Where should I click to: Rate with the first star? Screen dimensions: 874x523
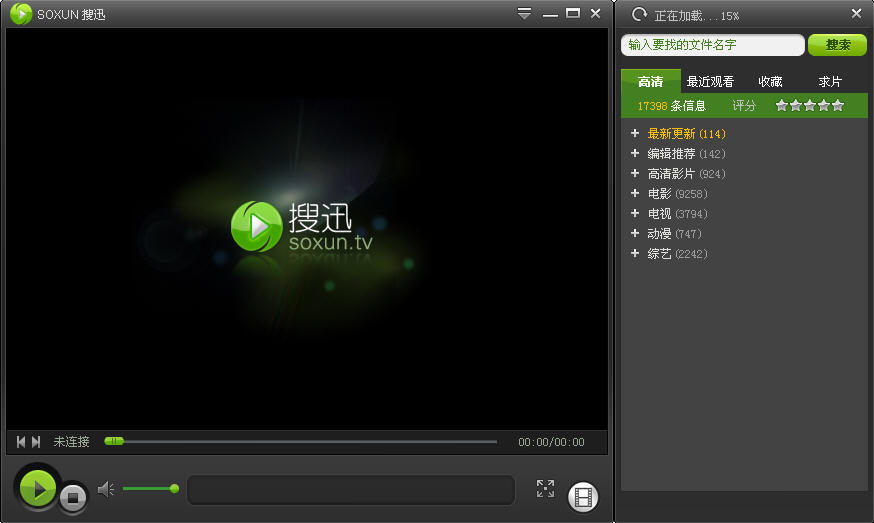(781, 105)
